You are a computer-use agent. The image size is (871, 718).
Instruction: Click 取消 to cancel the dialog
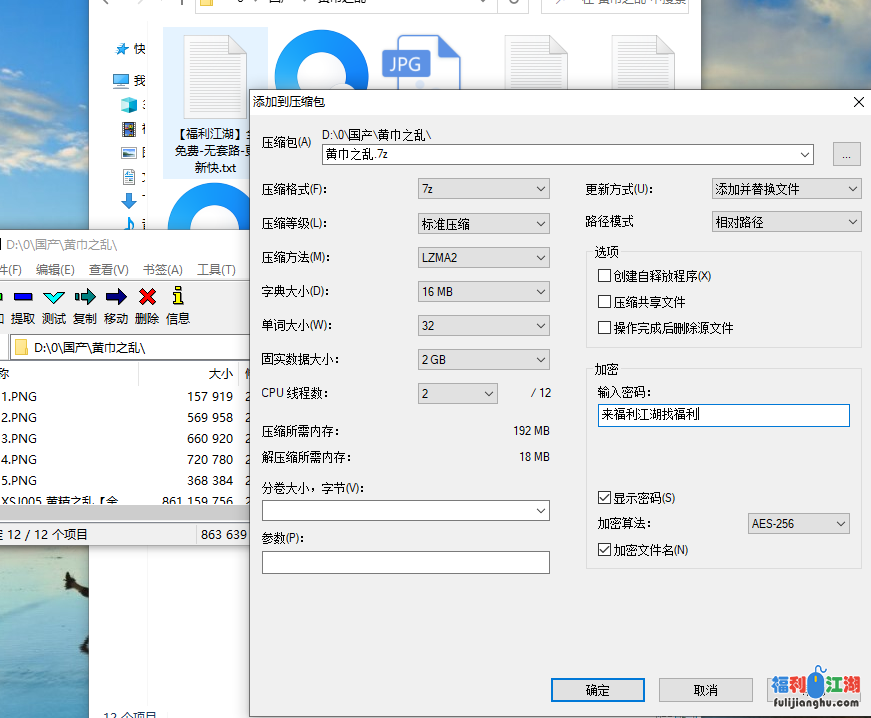point(705,689)
